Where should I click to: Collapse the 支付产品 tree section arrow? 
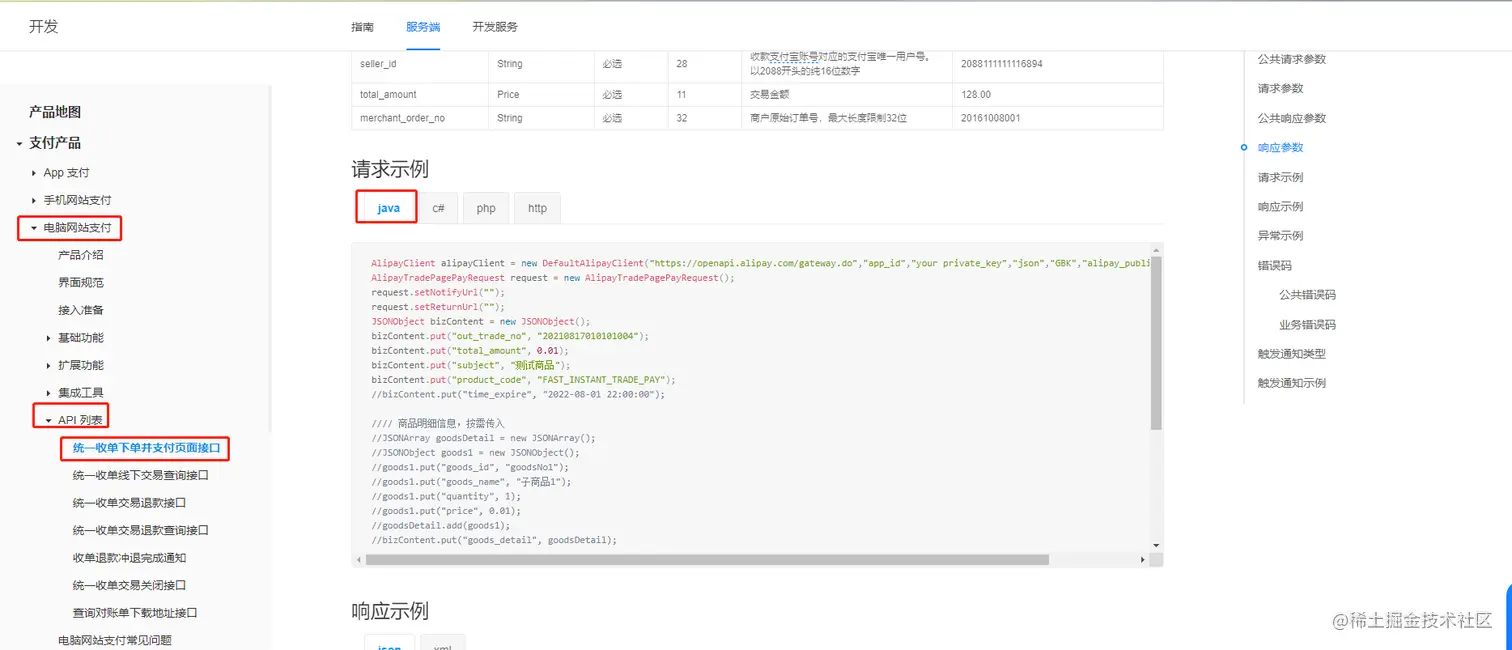[x=19, y=144]
